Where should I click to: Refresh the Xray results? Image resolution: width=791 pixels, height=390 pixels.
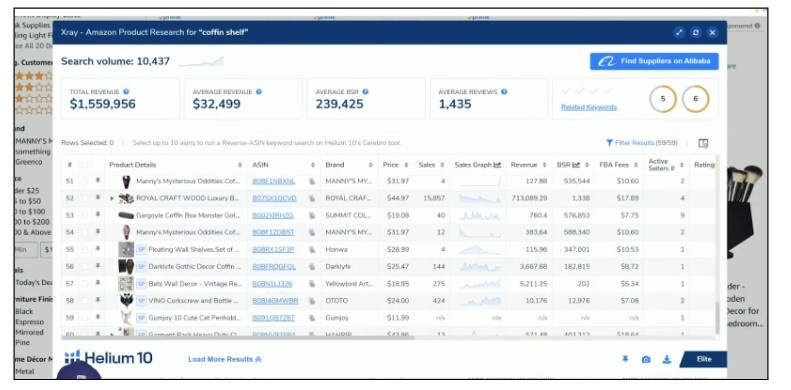coord(696,33)
